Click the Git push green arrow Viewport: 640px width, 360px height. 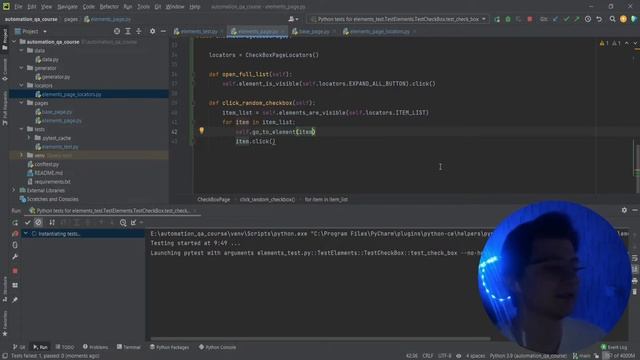(x=576, y=19)
